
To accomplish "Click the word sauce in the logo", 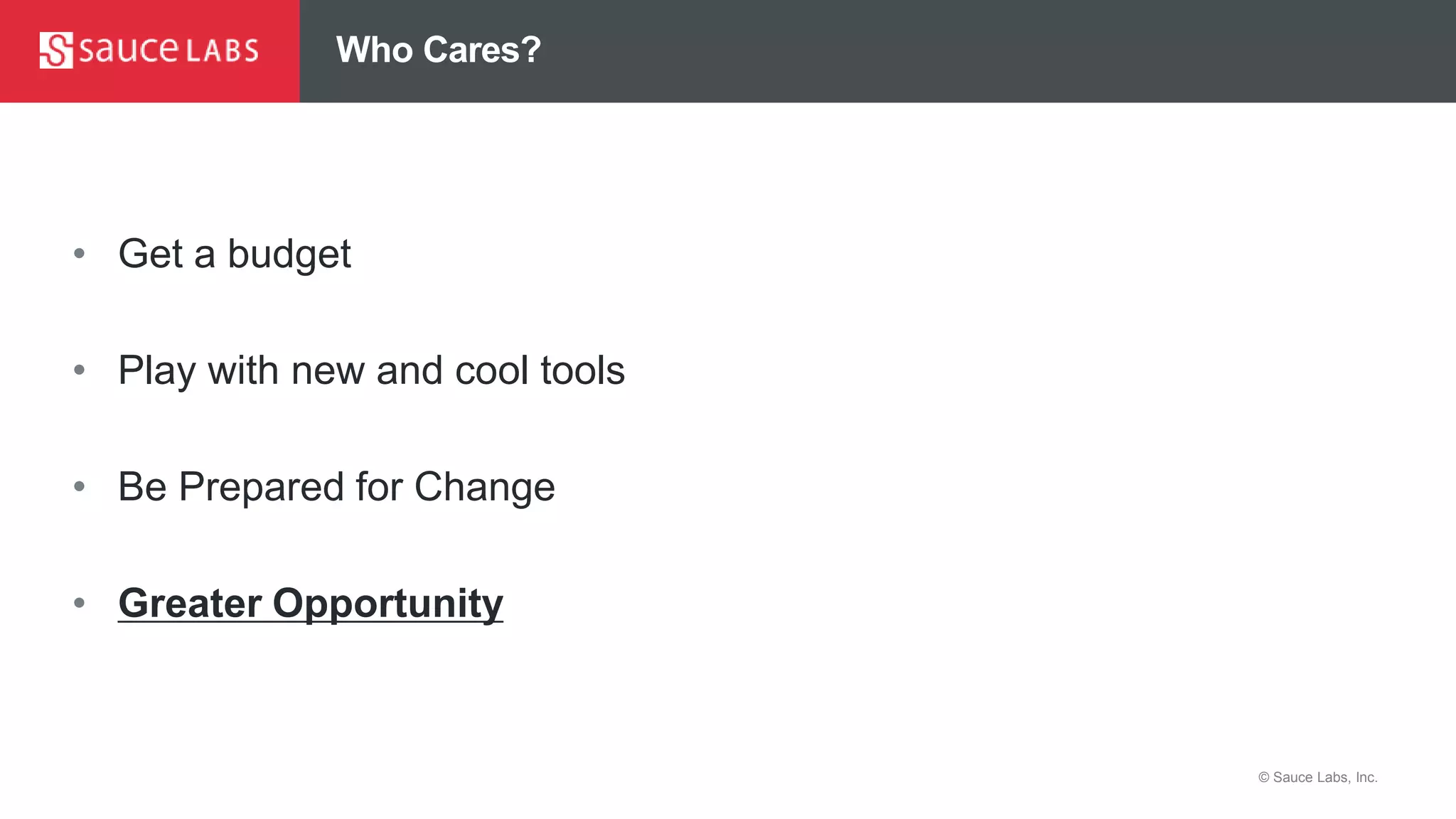I will (x=129, y=50).
